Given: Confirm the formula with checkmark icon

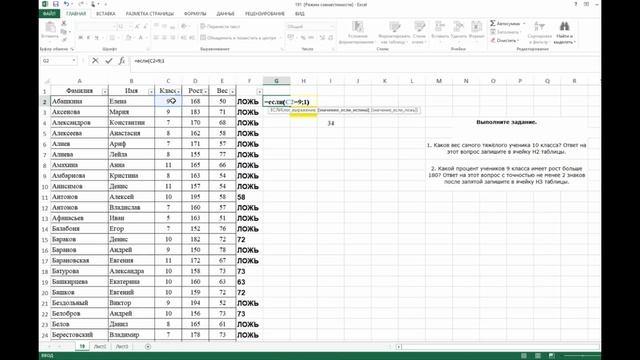Looking at the screenshot, I should [109, 60].
